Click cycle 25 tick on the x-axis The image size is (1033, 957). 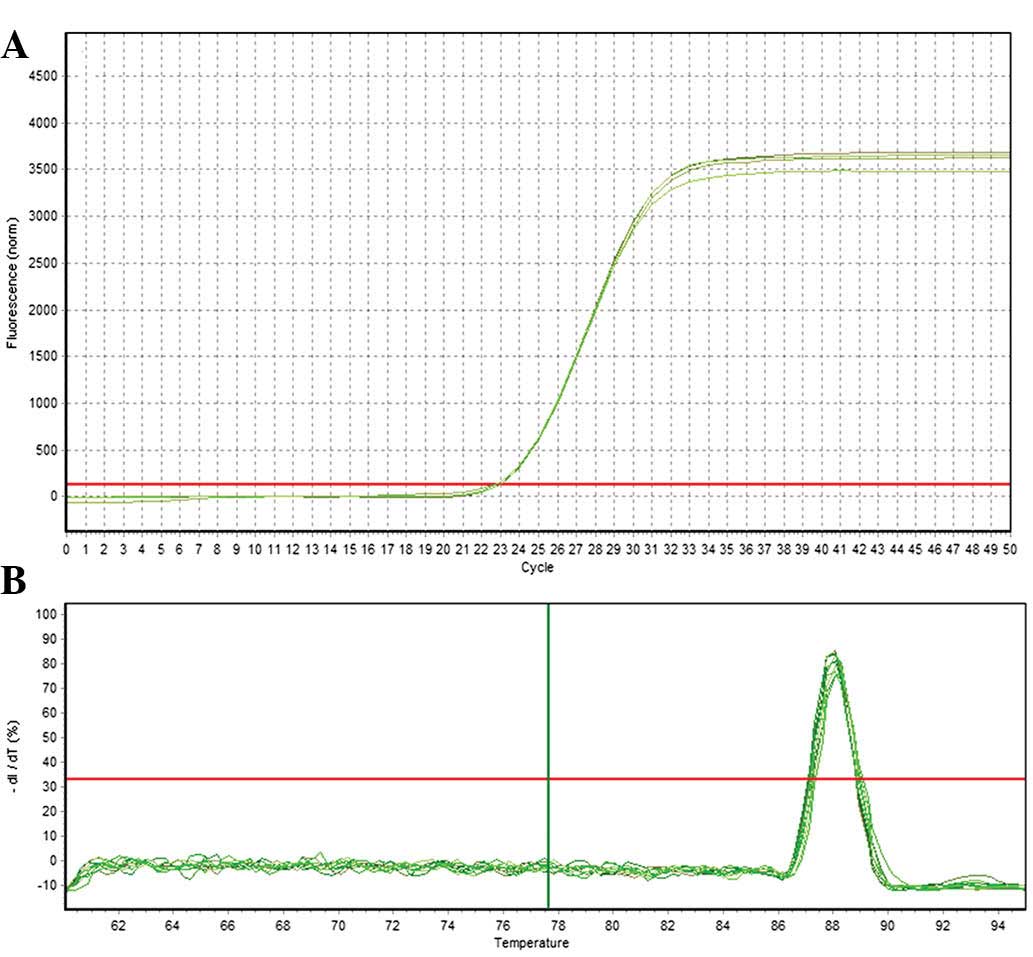538,549
